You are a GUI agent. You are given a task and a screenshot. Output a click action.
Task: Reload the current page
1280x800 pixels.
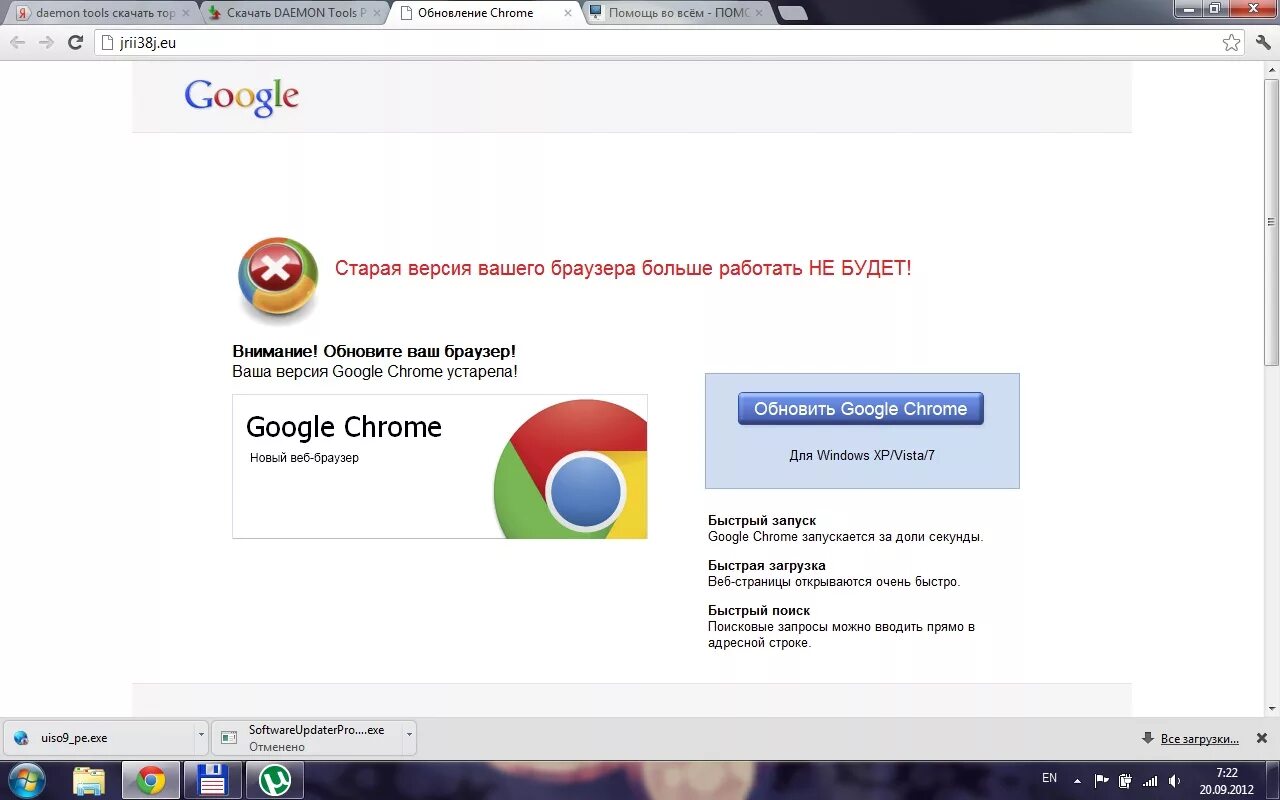75,42
